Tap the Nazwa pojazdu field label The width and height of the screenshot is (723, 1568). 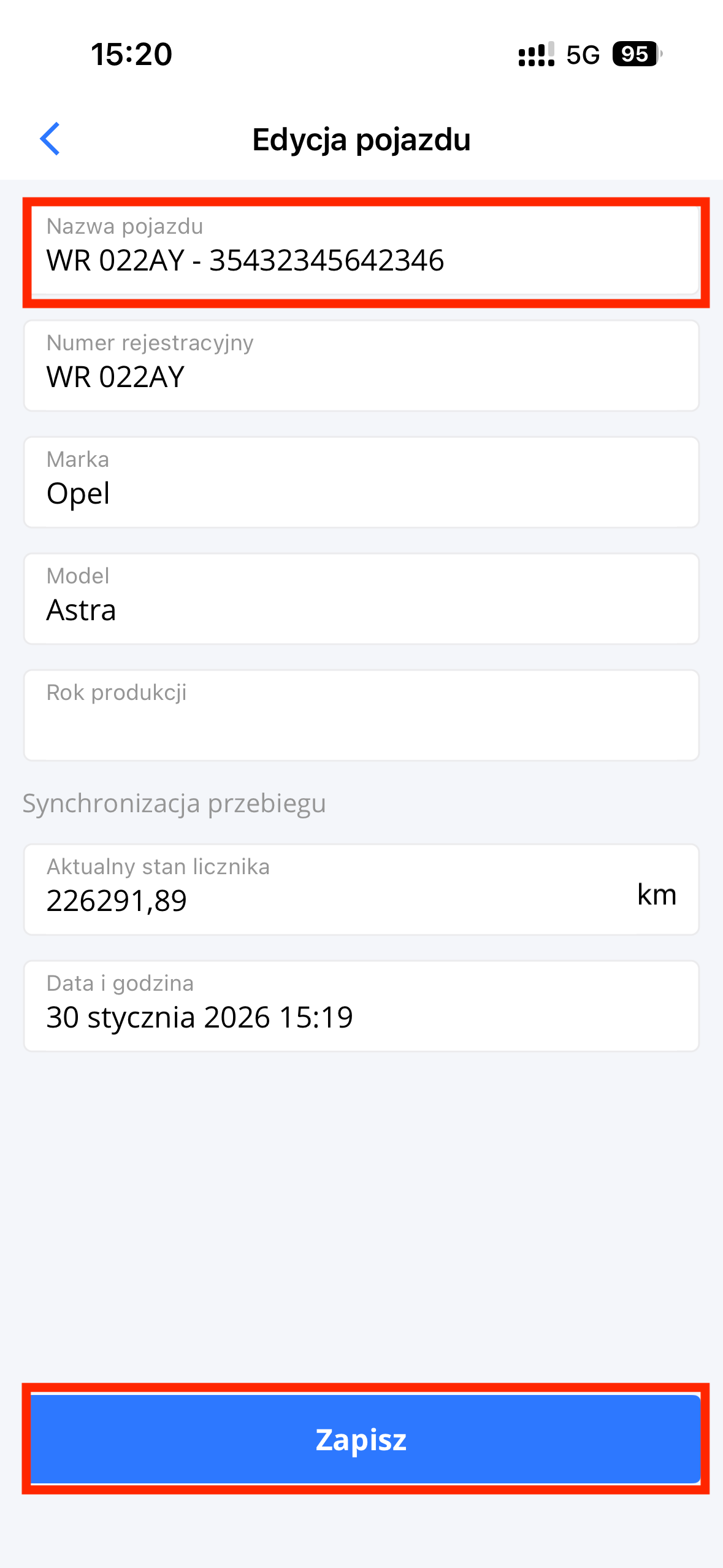124,226
